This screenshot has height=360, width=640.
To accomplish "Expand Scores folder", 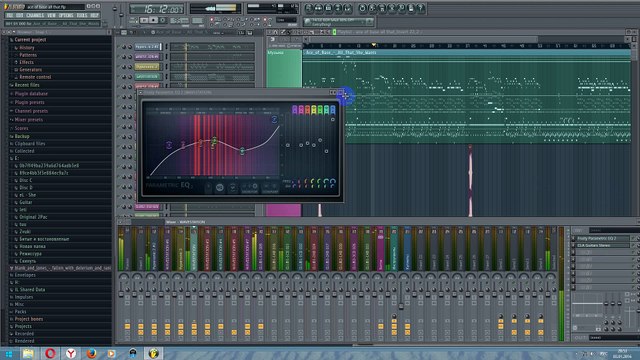I will (x=21, y=129).
